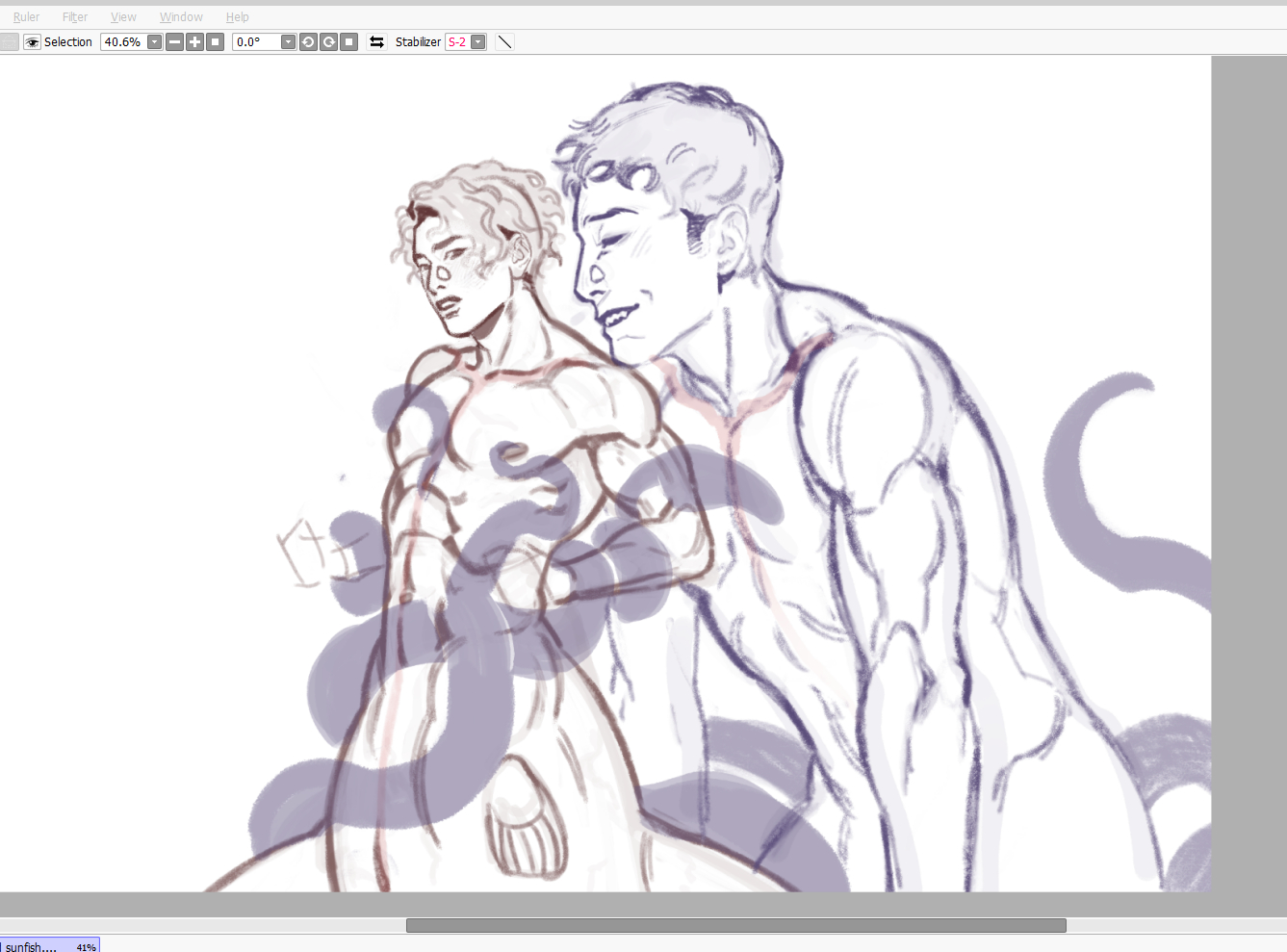Reset the canvas rotation angle
The image size is (1287, 952).
coord(349,41)
